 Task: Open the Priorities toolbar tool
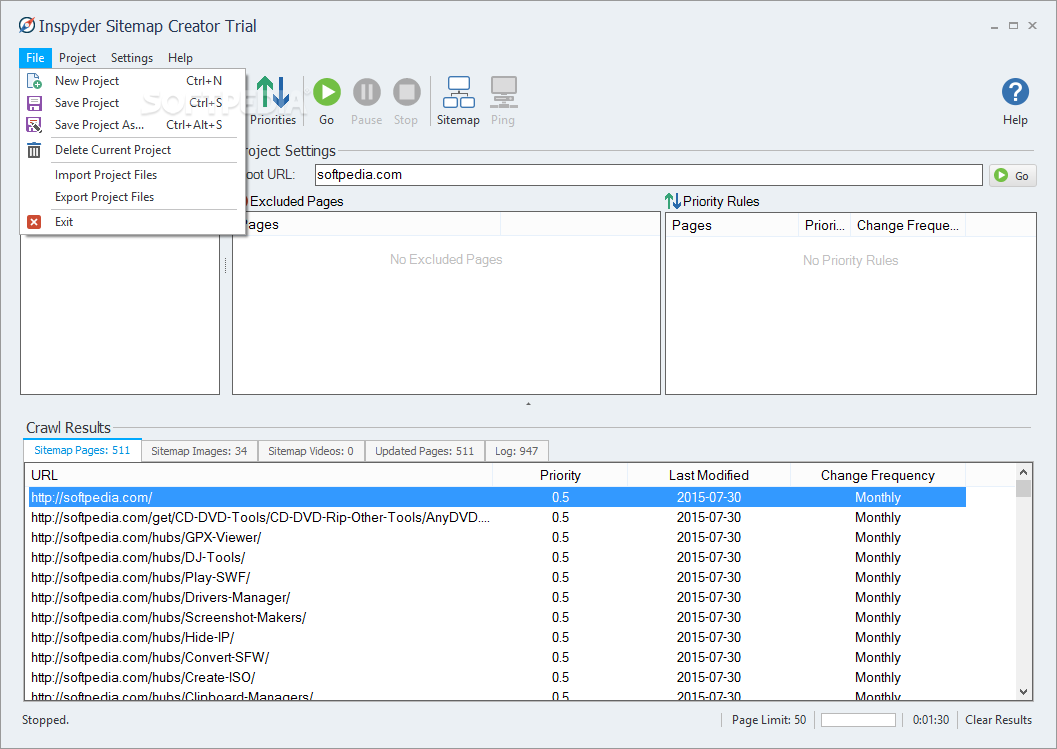coord(273,101)
